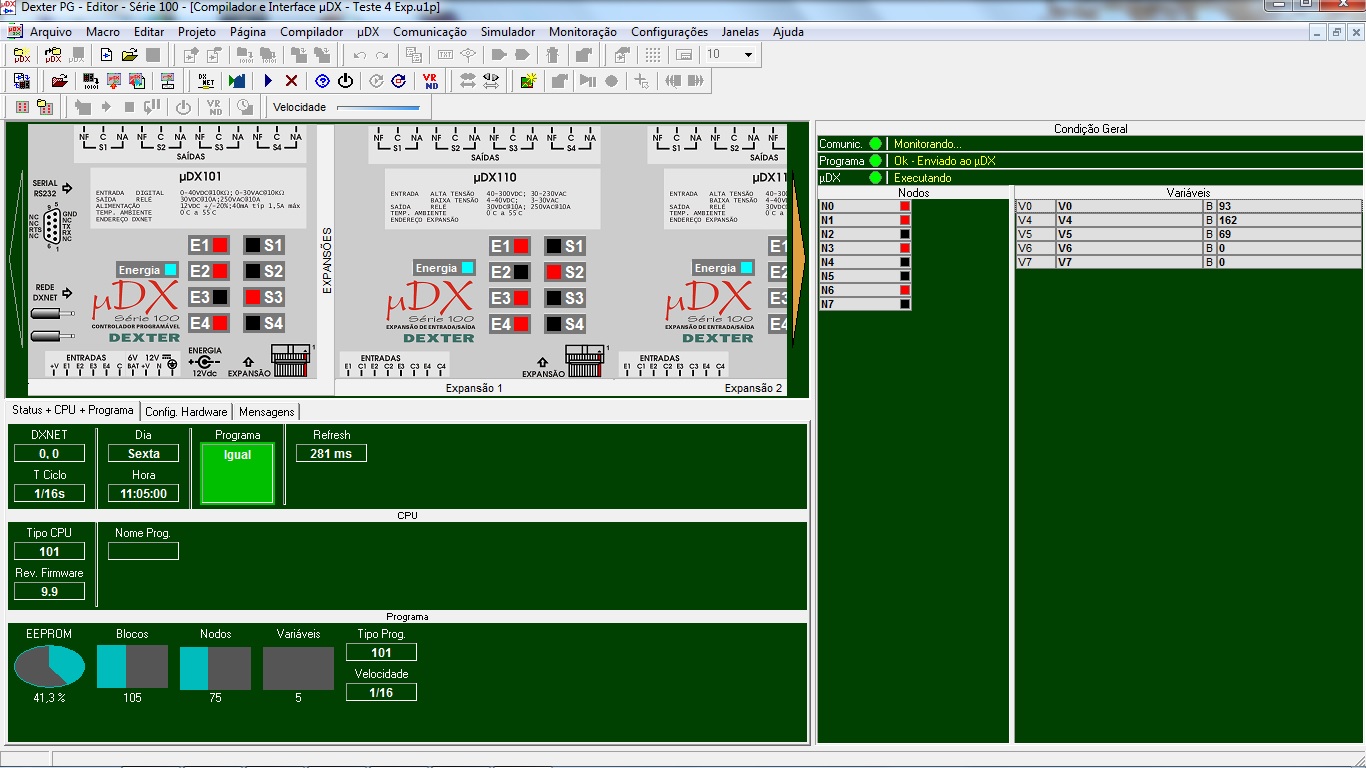The image size is (1366, 768).
Task: Switch to the Mensagens tab
Action: [266, 412]
